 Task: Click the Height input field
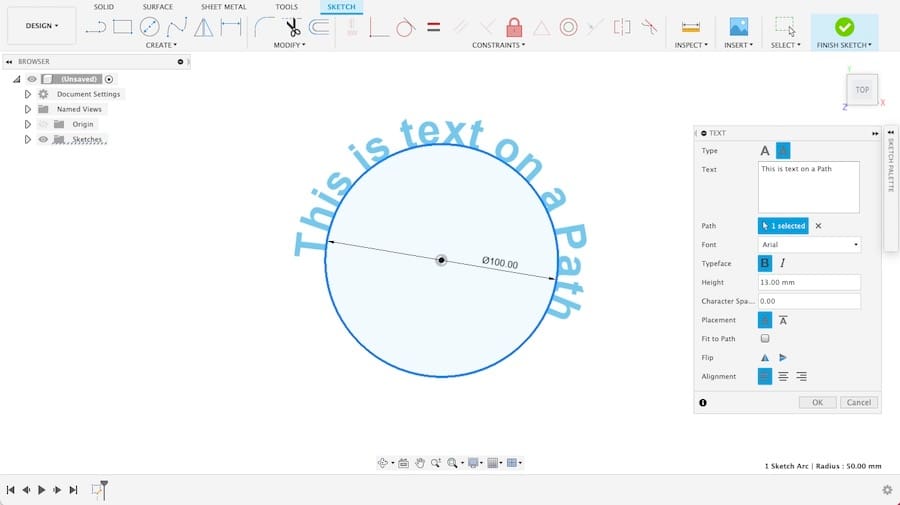pos(809,282)
